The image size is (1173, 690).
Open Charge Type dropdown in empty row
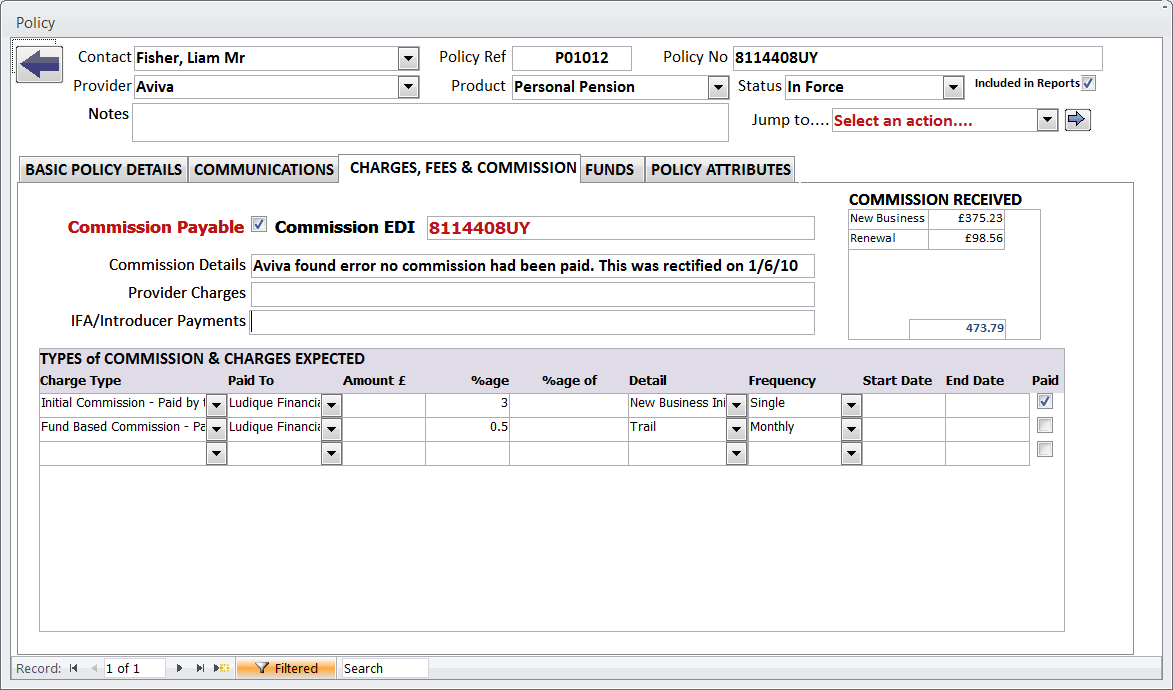click(x=216, y=453)
